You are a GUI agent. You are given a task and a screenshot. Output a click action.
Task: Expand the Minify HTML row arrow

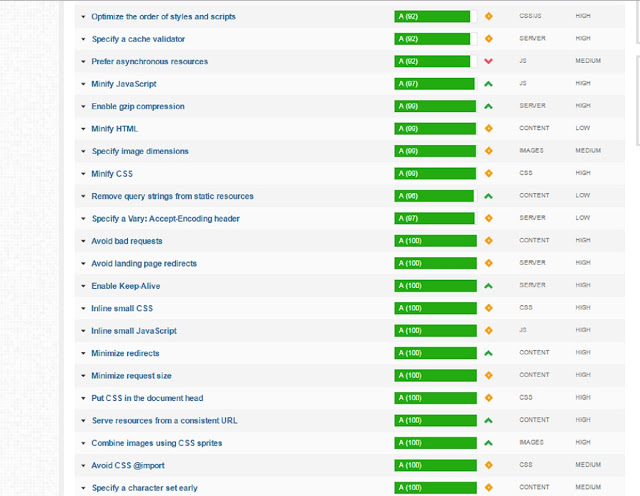83,129
